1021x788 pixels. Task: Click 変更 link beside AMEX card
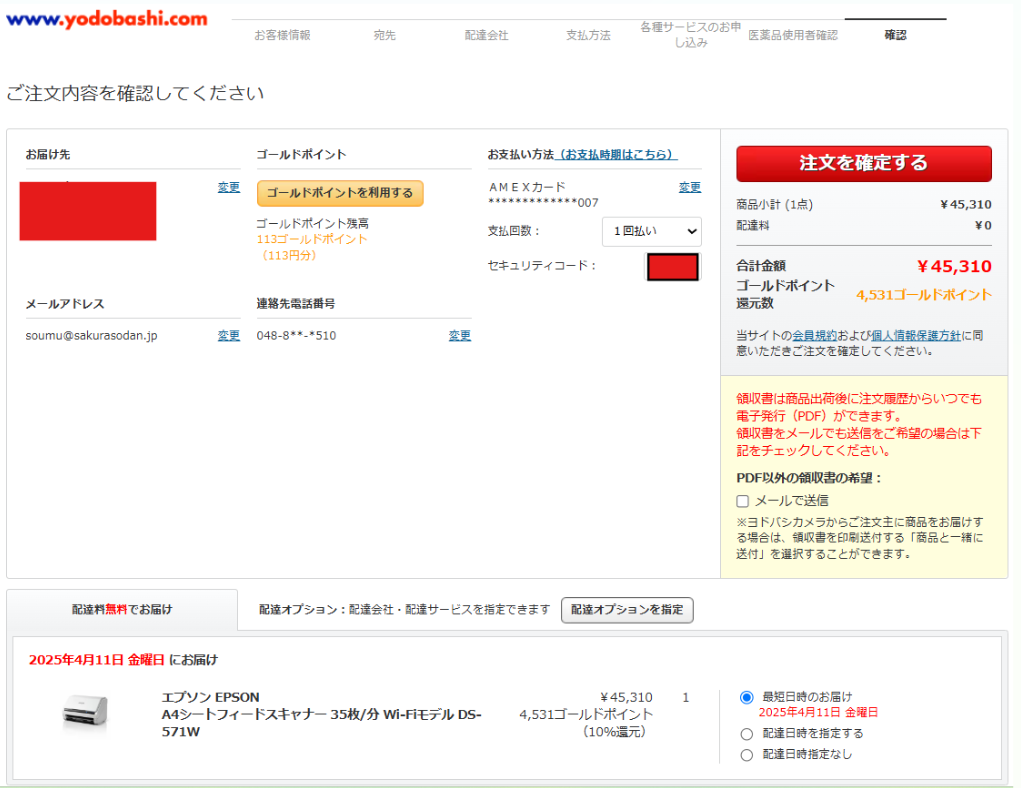[x=690, y=187]
